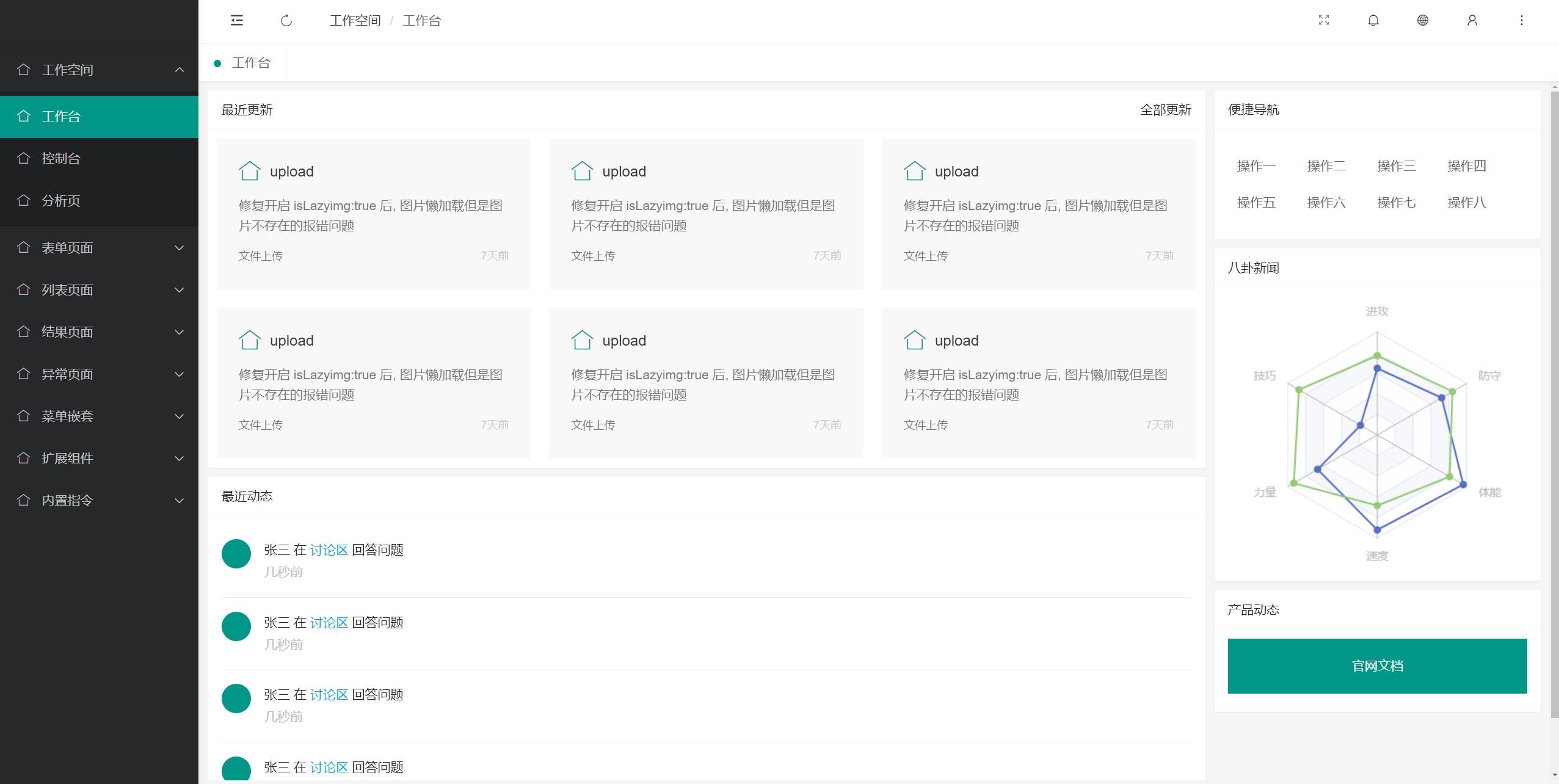Select 操作三 quick navigation shortcut
The height and width of the screenshot is (784, 1559).
[x=1396, y=166]
